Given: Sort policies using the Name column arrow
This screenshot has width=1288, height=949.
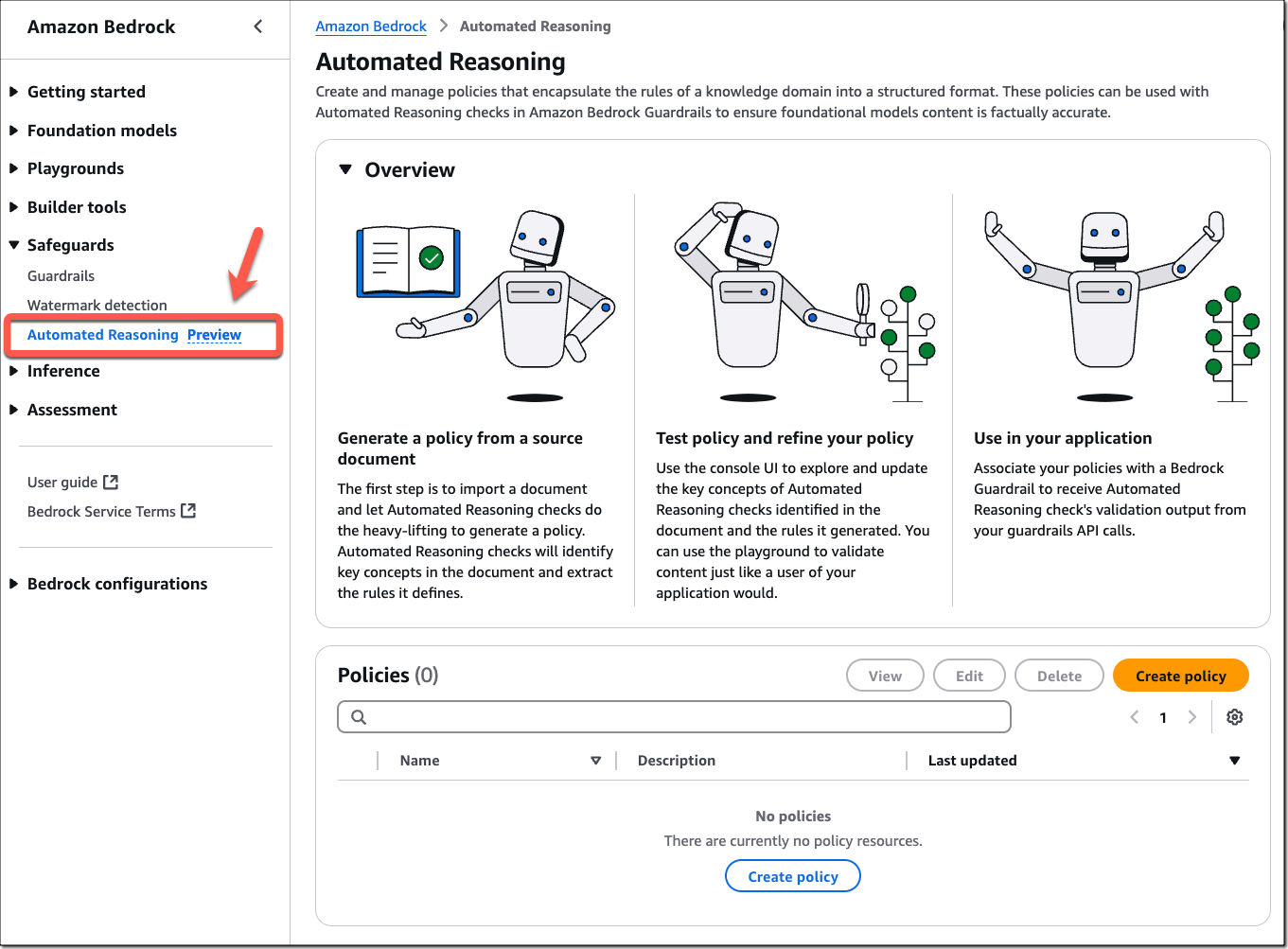Looking at the screenshot, I should tap(596, 760).
